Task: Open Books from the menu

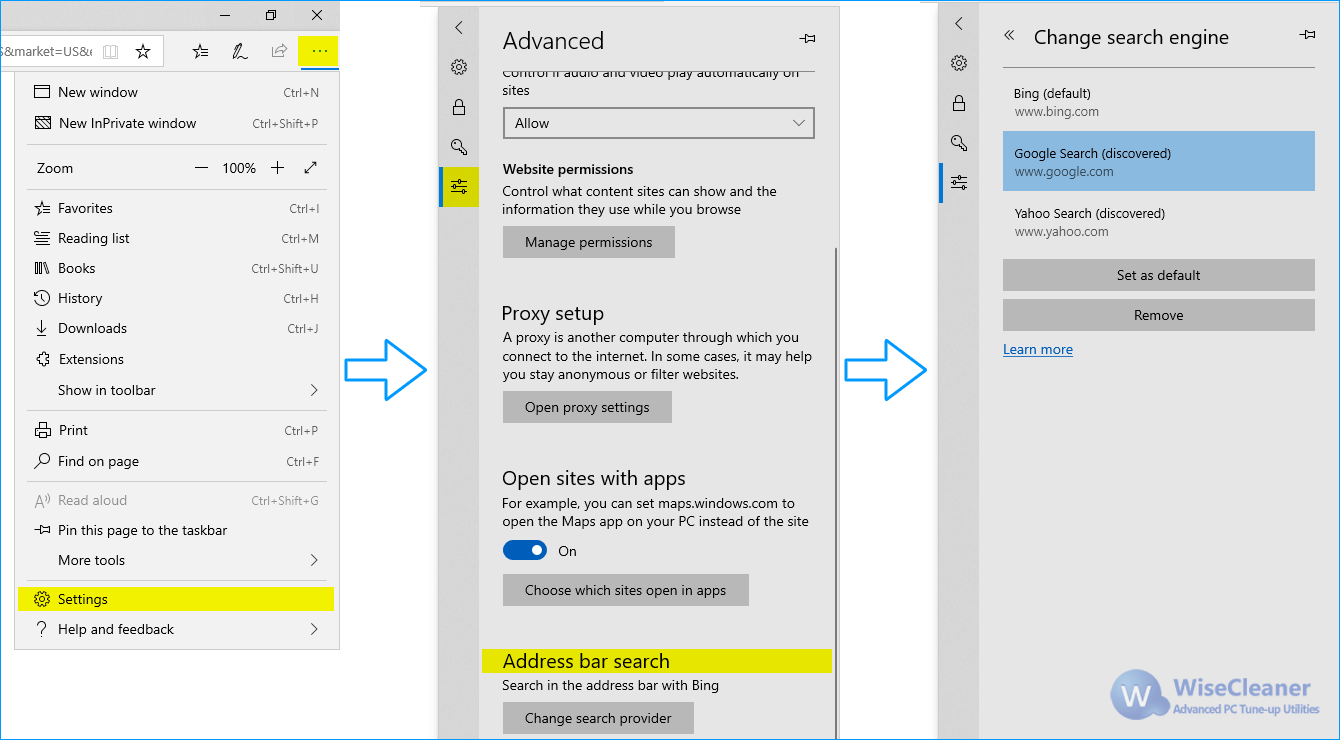Action: 175,268
